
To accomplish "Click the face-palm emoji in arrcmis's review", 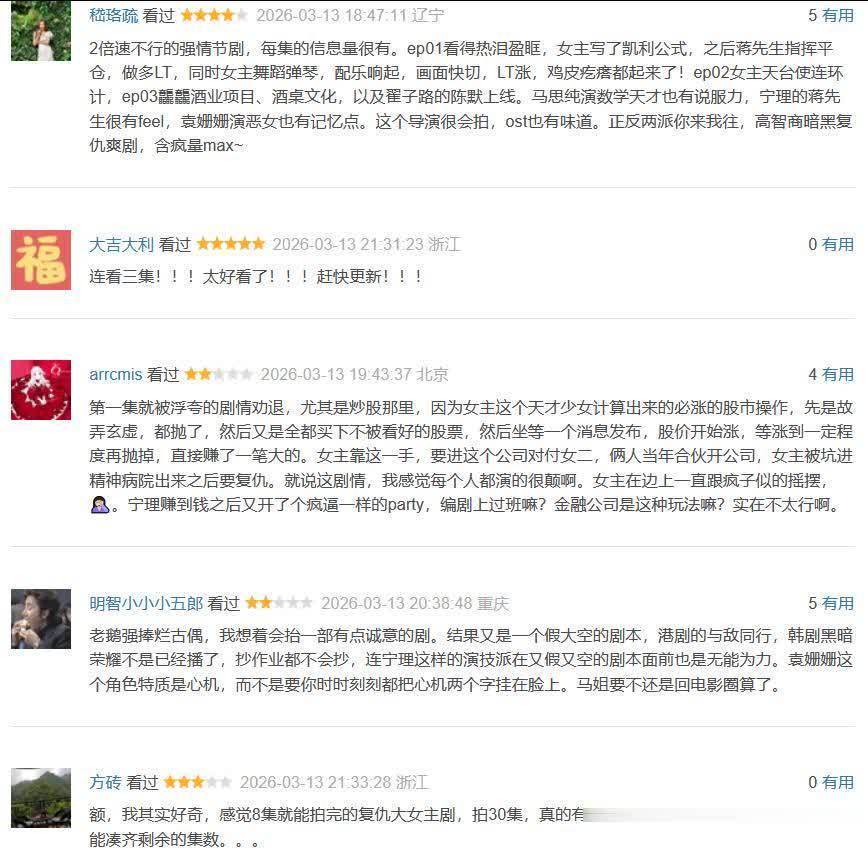I will pos(100,505).
